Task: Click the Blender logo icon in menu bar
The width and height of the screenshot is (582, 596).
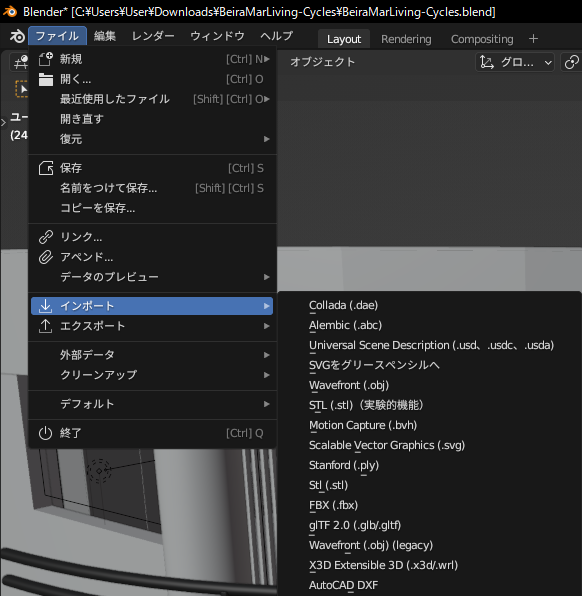Action: 17,36
